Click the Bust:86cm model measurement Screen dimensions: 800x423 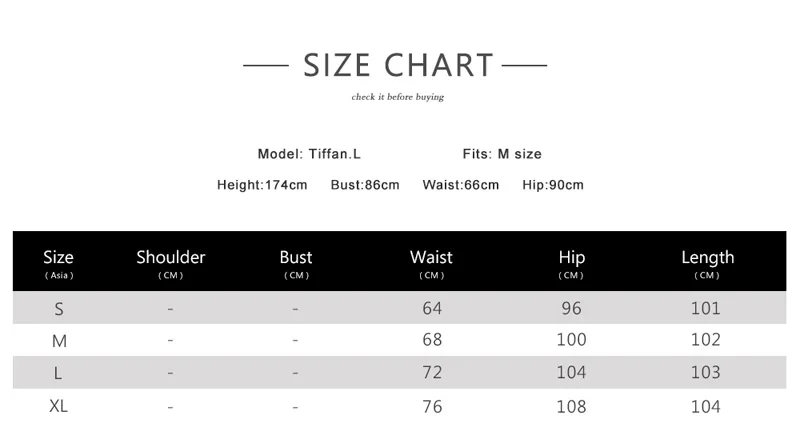pos(365,185)
